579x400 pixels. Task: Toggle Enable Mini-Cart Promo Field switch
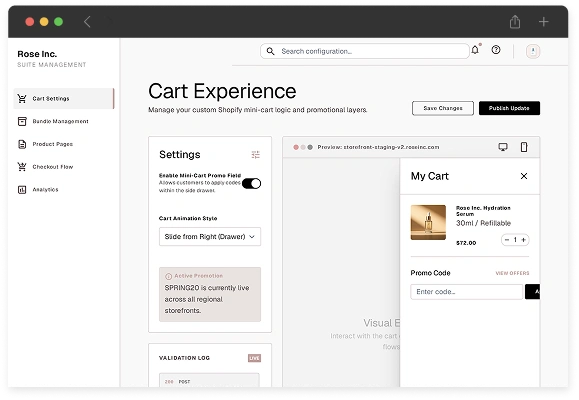251,184
